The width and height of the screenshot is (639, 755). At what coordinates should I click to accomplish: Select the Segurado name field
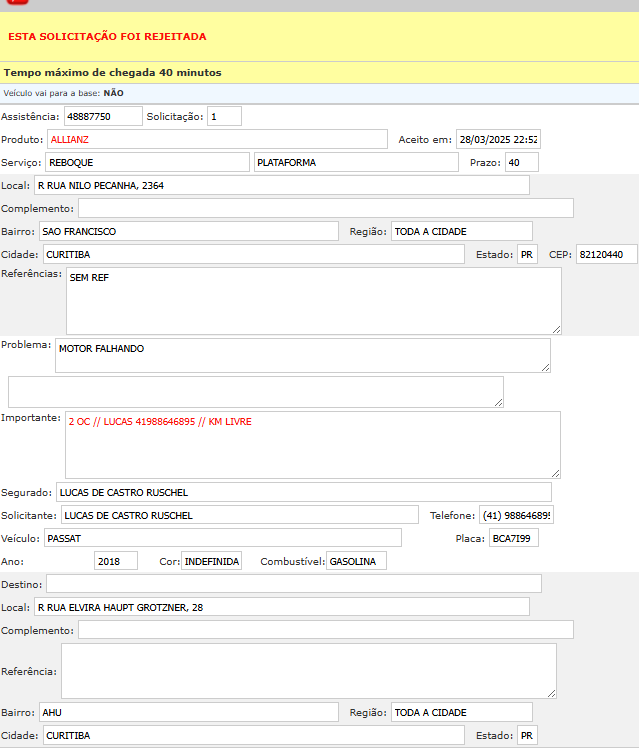pos(303,492)
